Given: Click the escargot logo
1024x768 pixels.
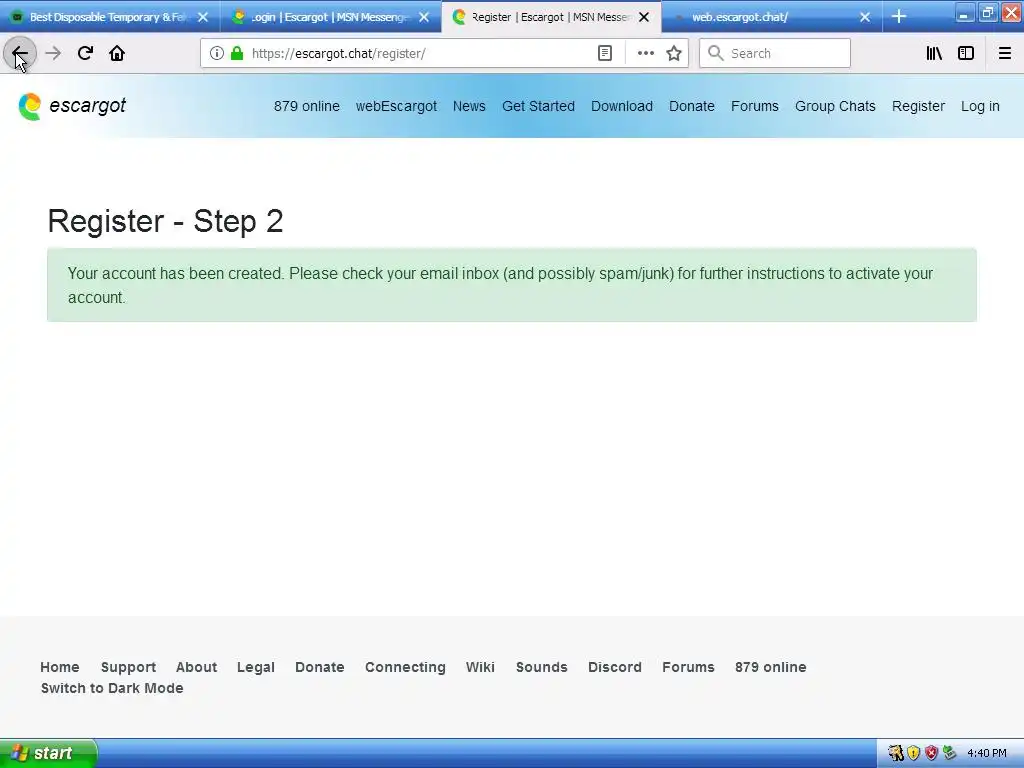Looking at the screenshot, I should point(72,106).
